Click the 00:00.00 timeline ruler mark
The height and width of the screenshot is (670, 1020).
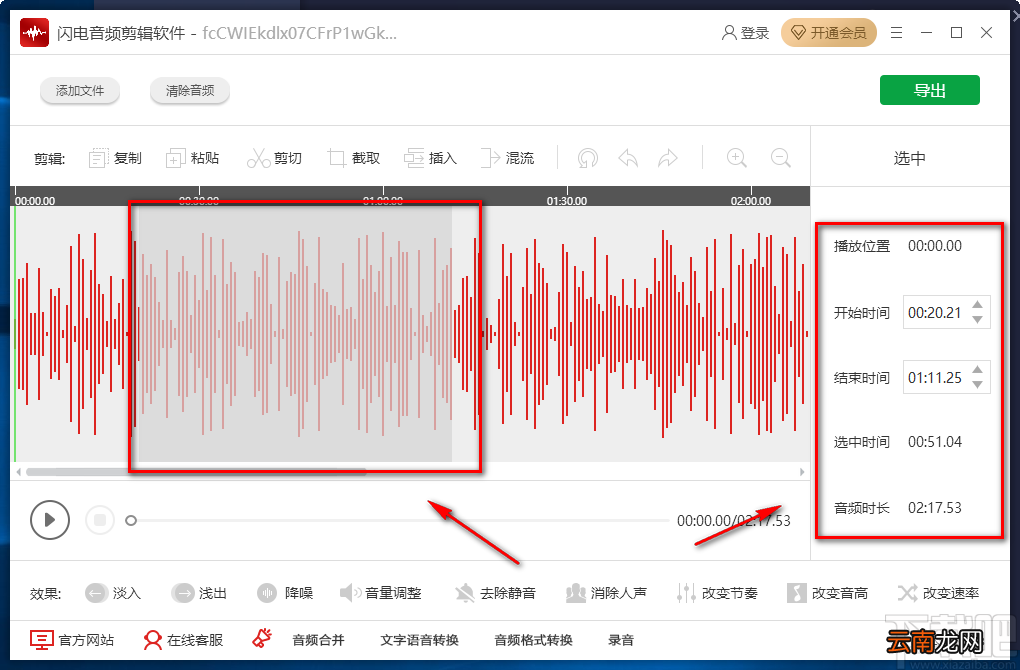pyautogui.click(x=35, y=201)
